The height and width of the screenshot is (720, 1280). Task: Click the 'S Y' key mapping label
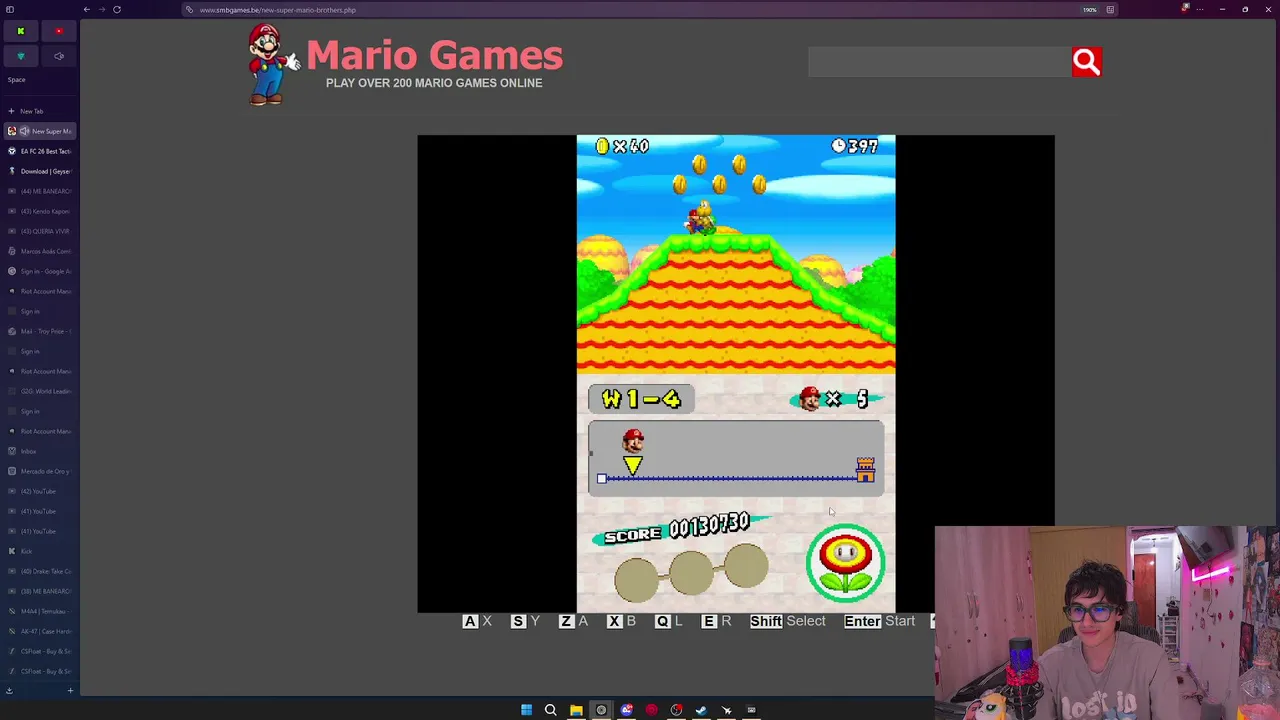click(525, 621)
